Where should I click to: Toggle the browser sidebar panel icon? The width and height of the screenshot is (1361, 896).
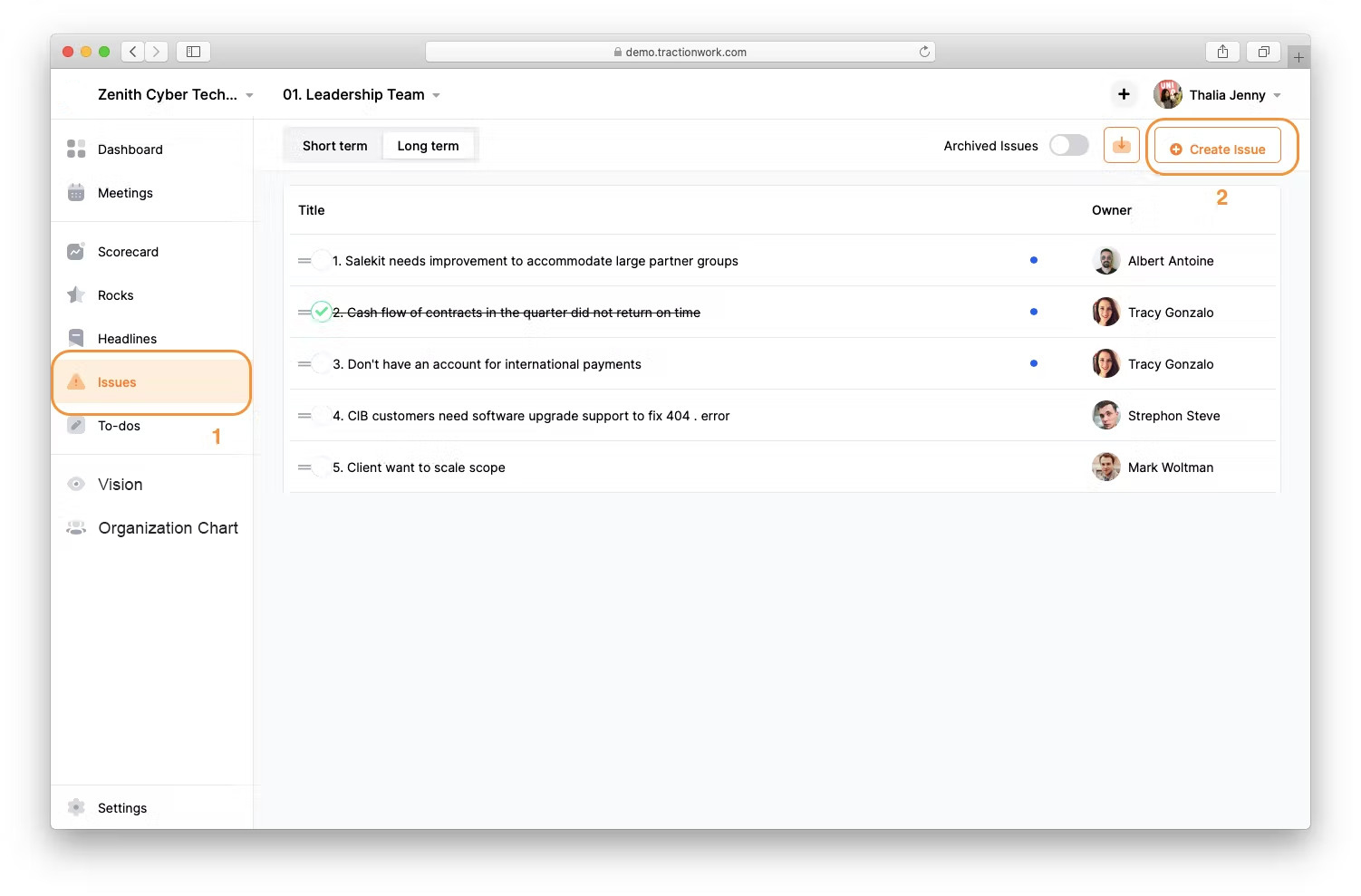[x=193, y=52]
